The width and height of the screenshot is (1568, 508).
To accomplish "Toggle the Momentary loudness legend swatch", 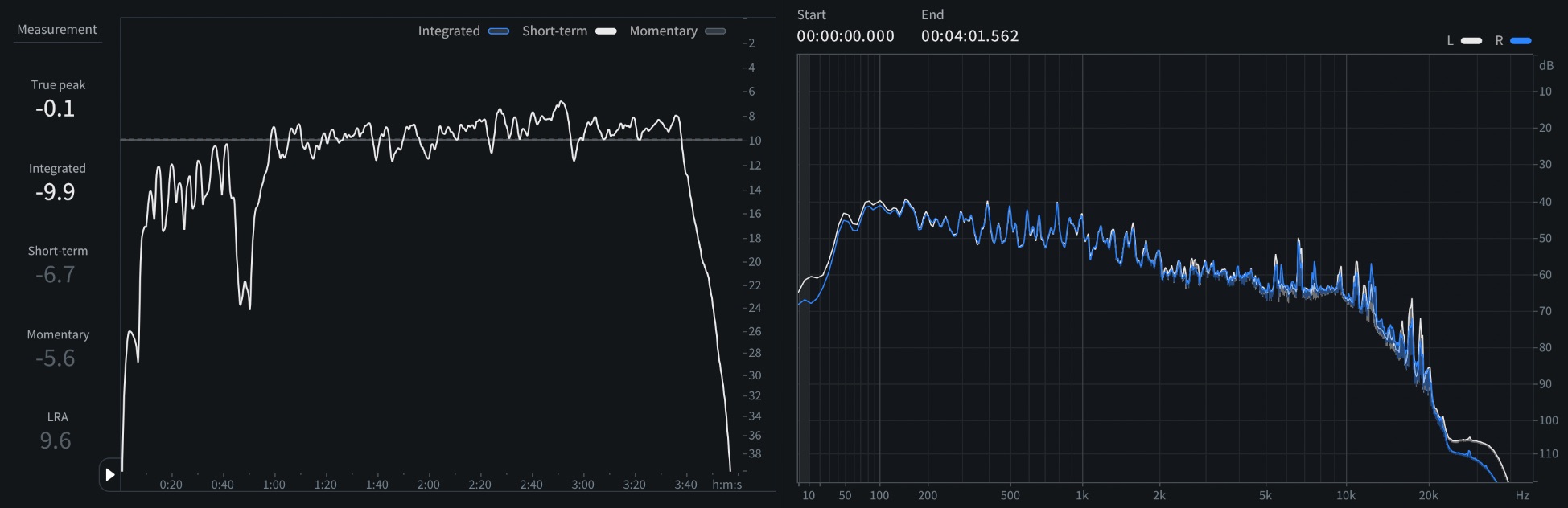I will [715, 31].
